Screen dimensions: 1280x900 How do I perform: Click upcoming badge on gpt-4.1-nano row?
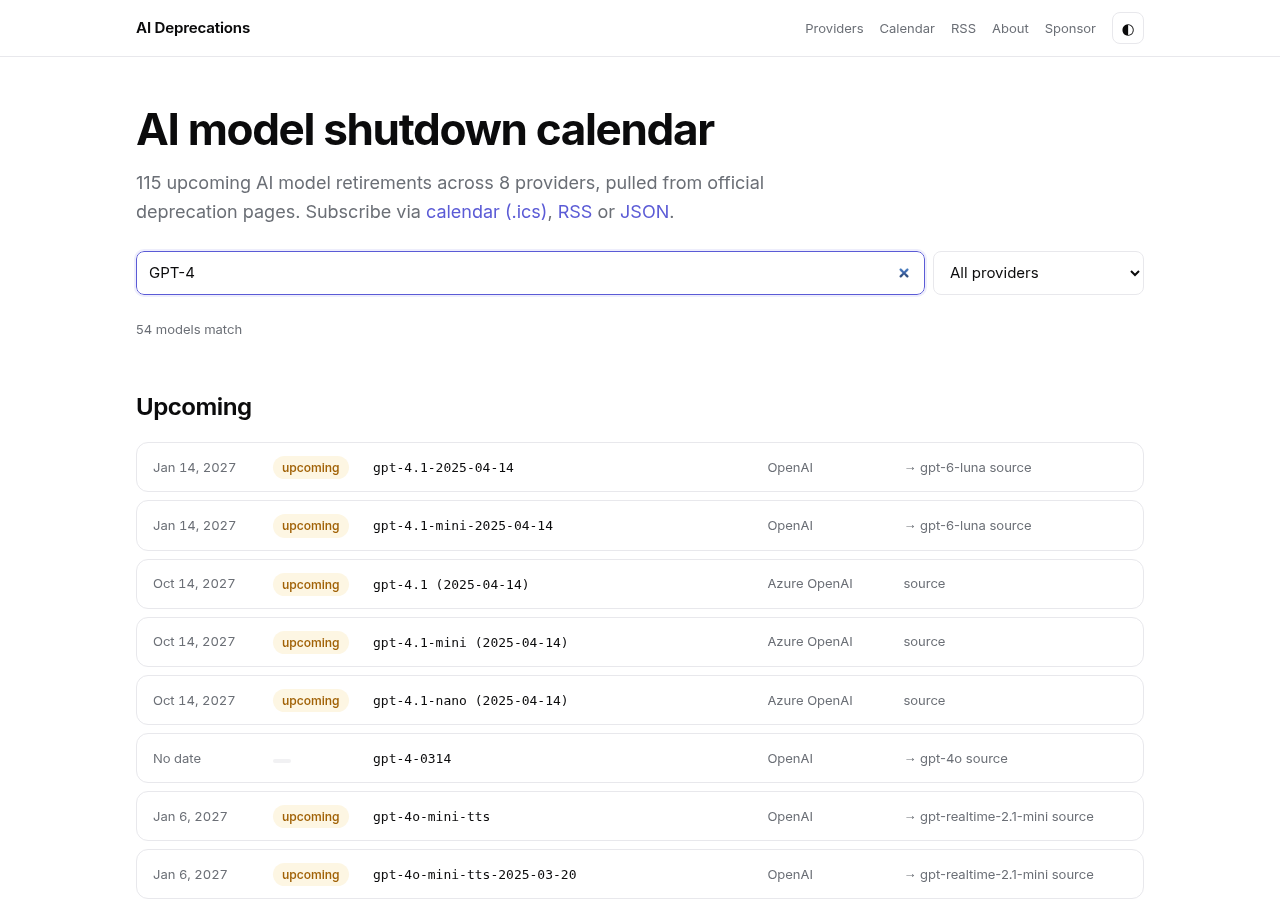tap(310, 700)
